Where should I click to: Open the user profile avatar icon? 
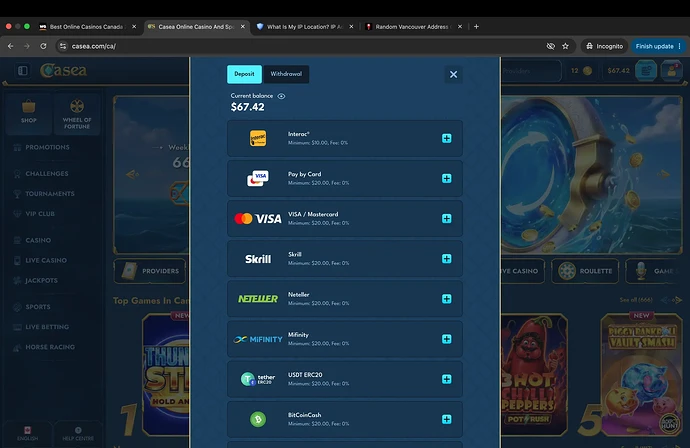[672, 70]
